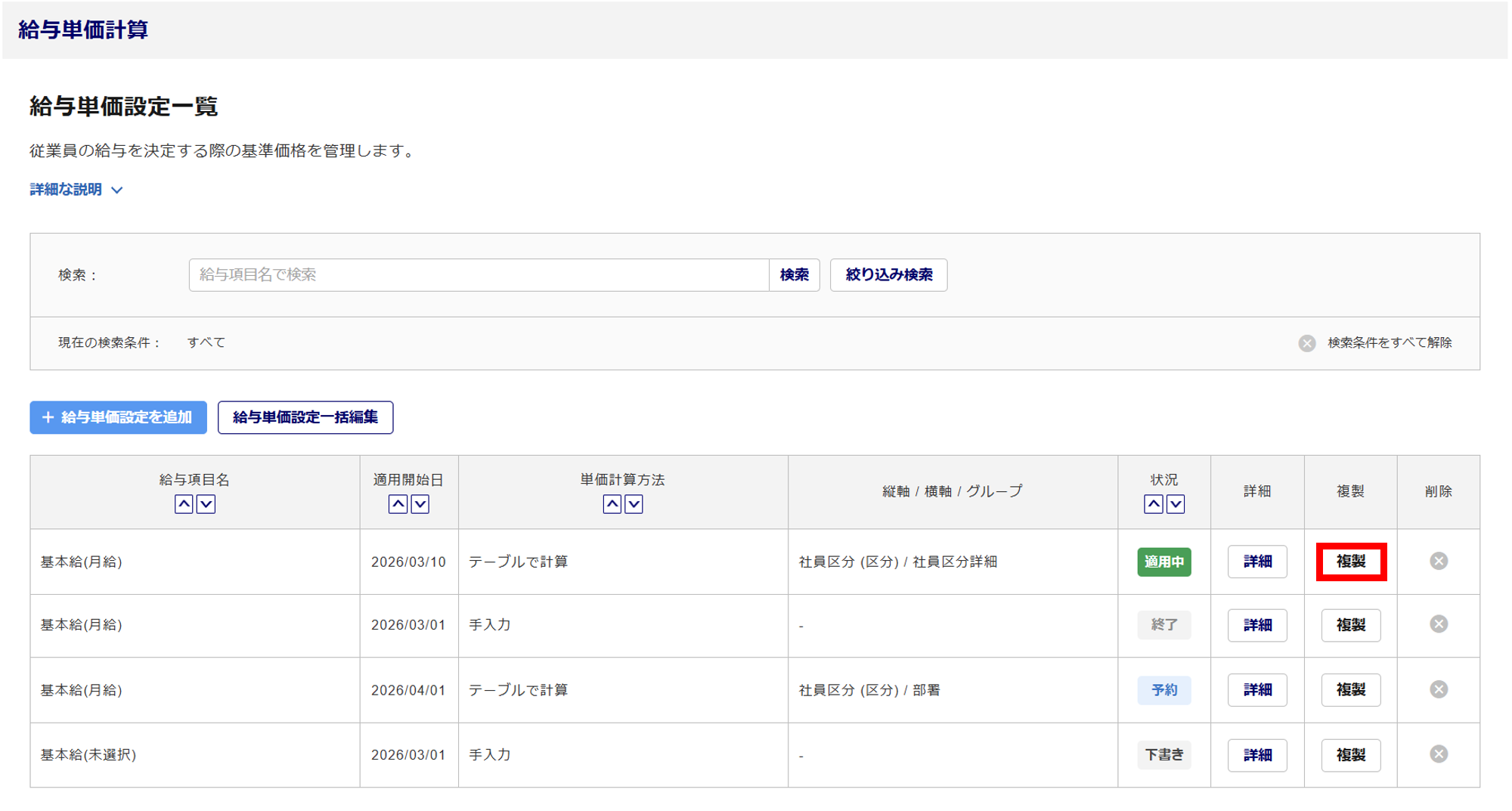Screen dimensions: 1512x811
Task: Sort 適用開始日 column ascending
Action: point(398,504)
